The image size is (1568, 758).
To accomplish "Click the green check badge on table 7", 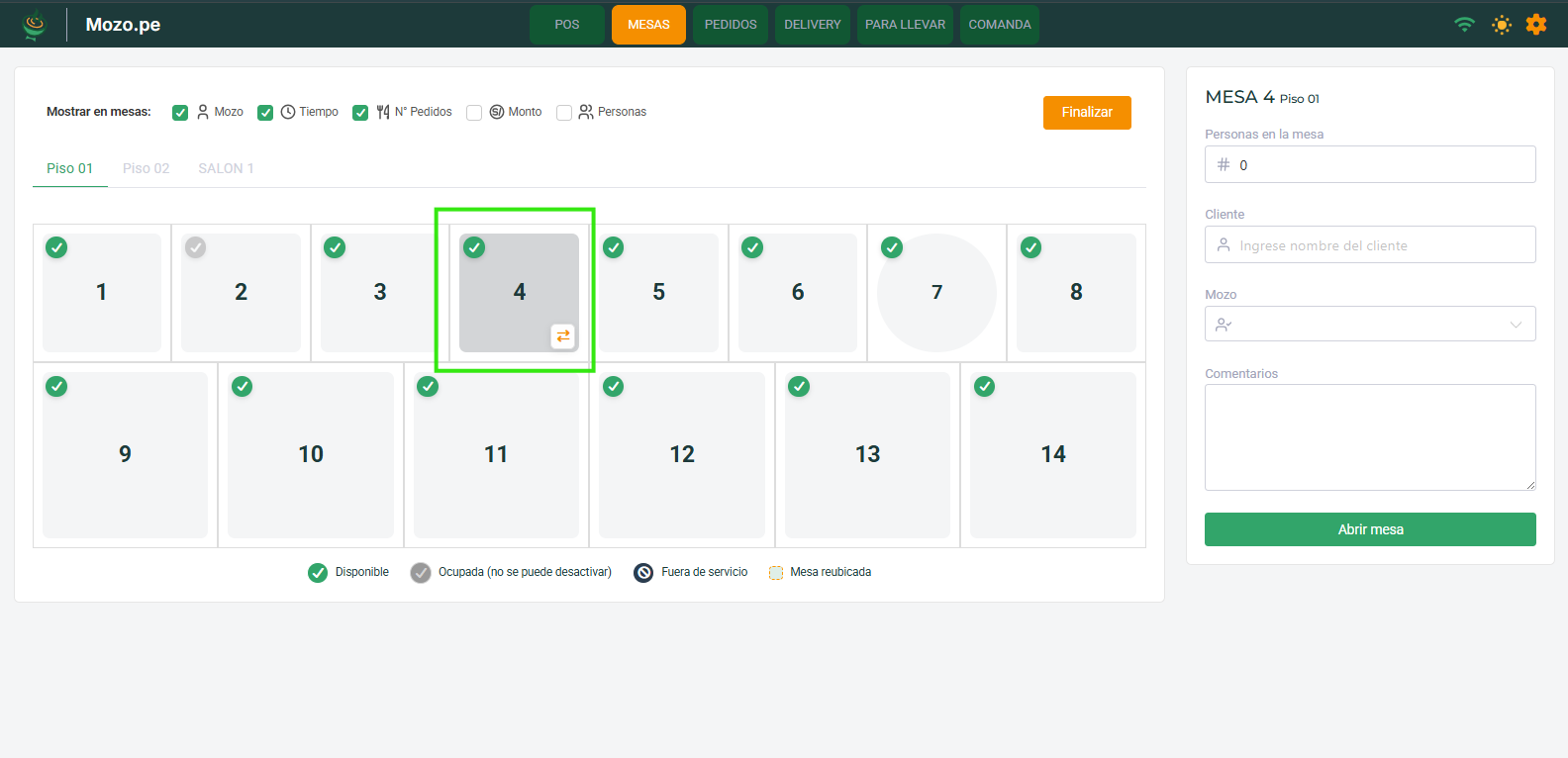I will pos(892,247).
